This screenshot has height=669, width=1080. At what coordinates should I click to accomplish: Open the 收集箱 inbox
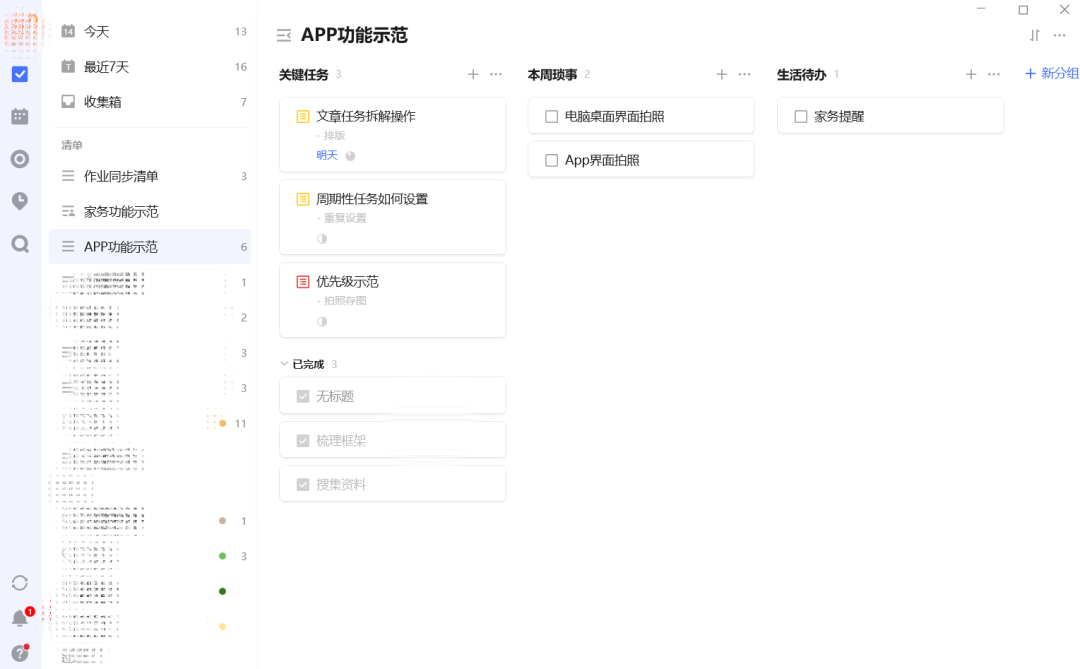click(150, 101)
